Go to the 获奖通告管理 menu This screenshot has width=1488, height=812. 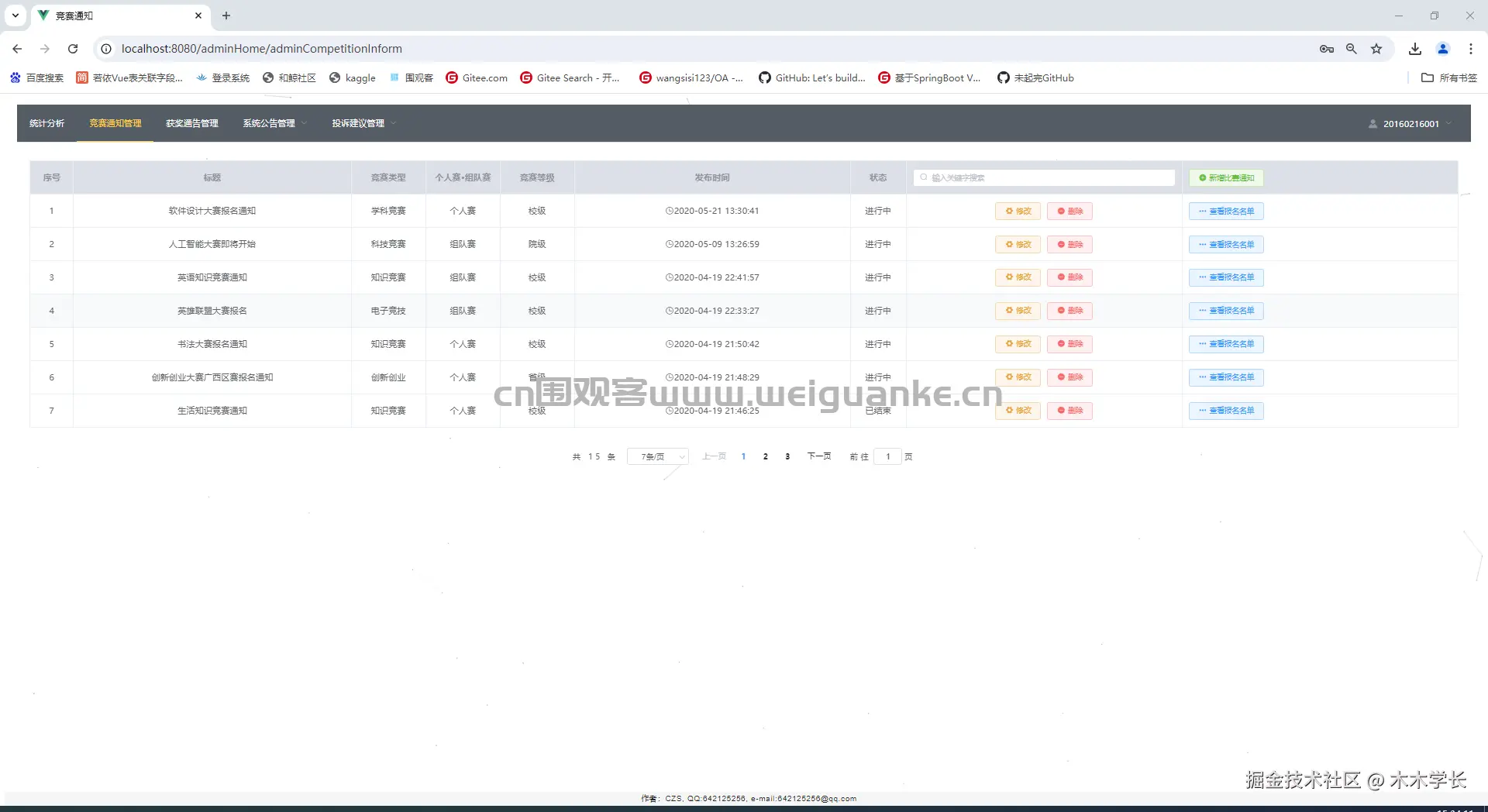(192, 123)
